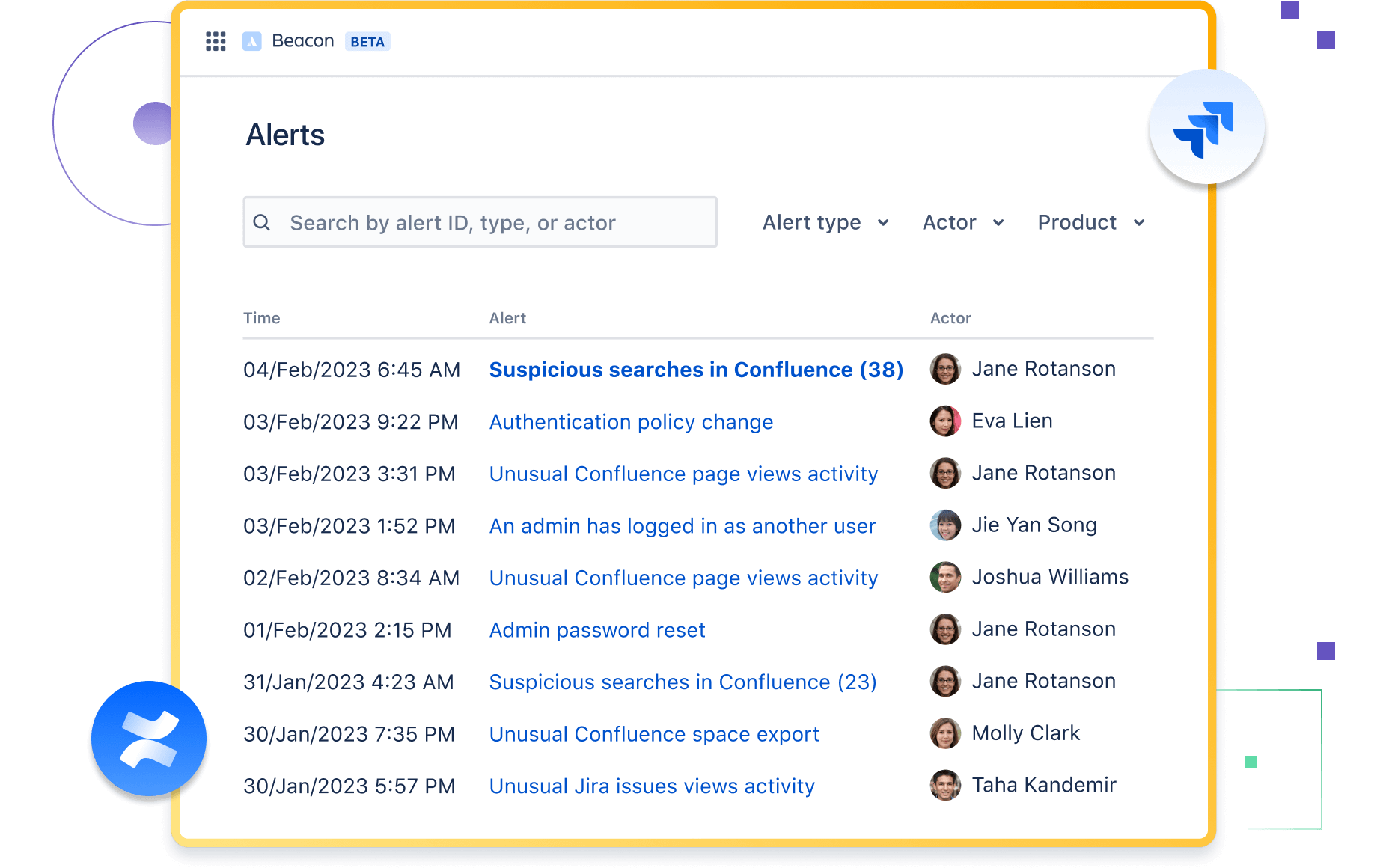Viewport: 1389px width, 868px height.
Task: Click the Jira icon badge
Action: click(1207, 127)
